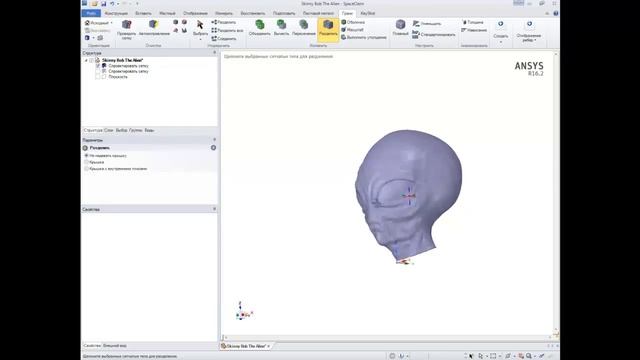This screenshot has height=360, width=640.
Task: Open the Файл menu tab
Action: [x=91, y=13]
